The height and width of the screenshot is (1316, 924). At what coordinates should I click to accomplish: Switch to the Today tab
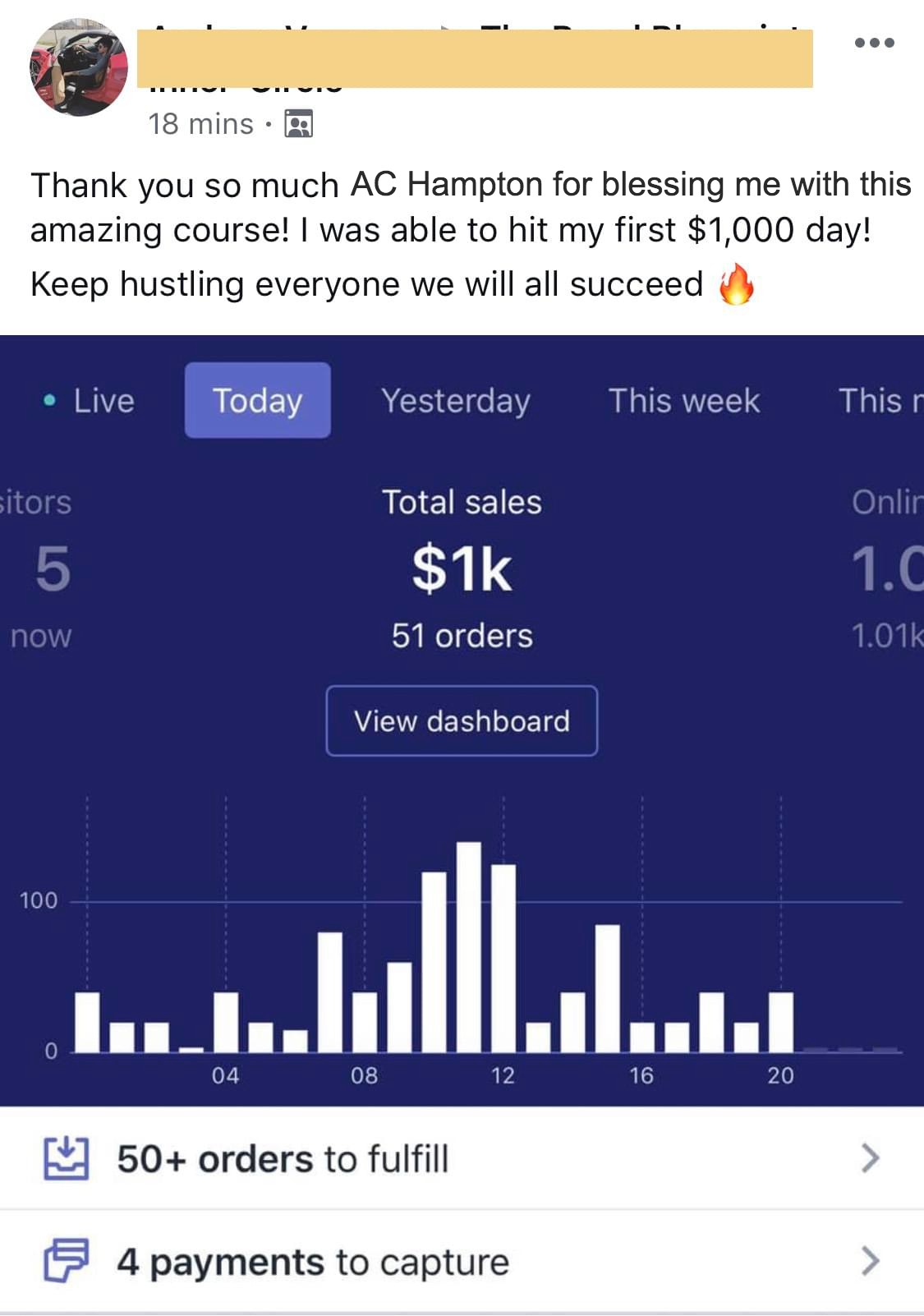click(x=258, y=400)
